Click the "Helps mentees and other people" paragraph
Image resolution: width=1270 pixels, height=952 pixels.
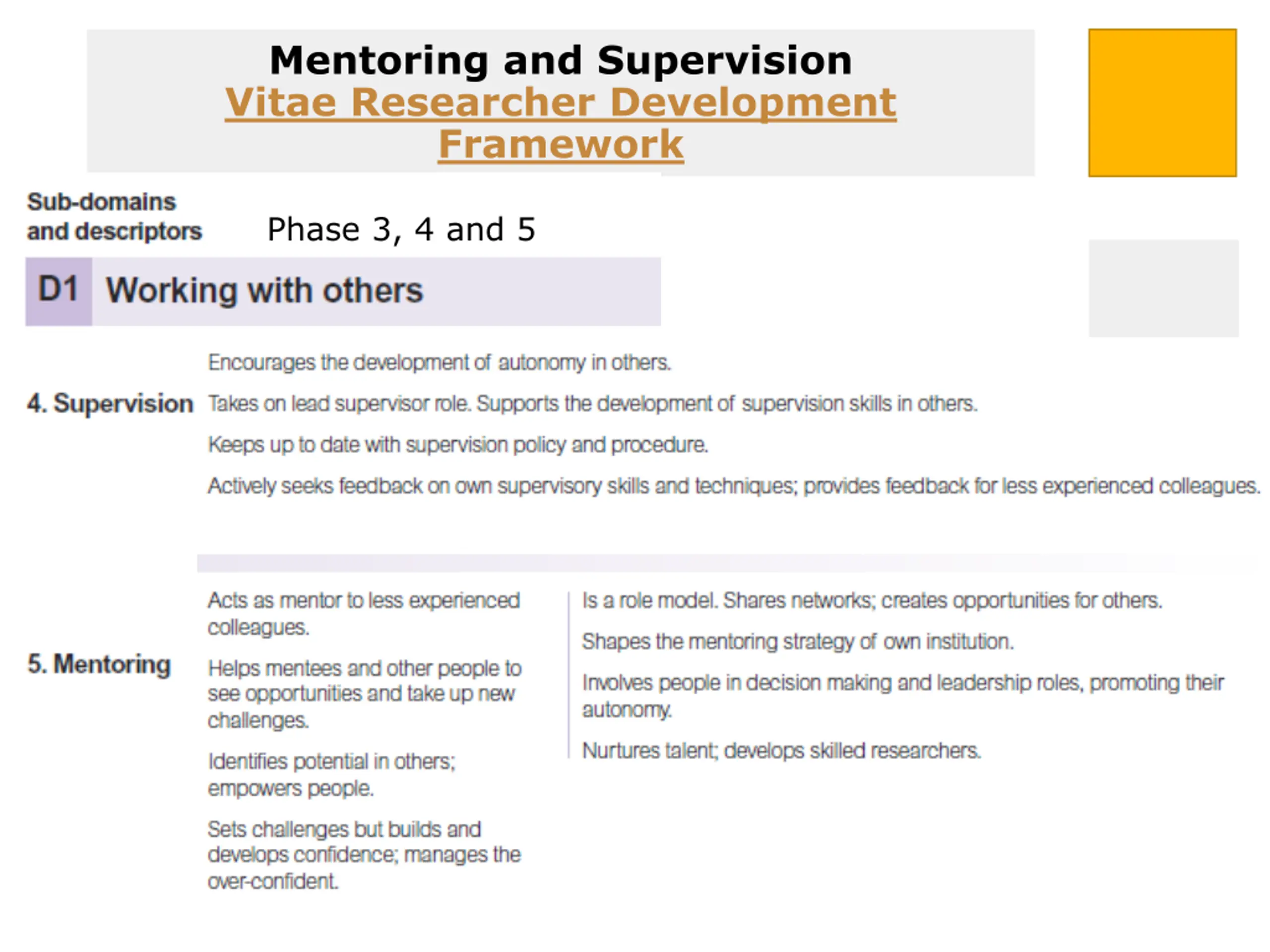pos(364,694)
